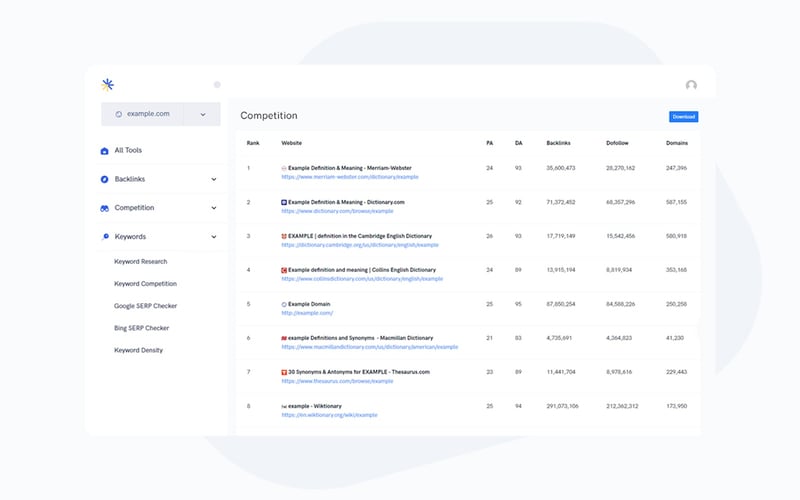Open the en.wiktionary.org URL

[330, 415]
